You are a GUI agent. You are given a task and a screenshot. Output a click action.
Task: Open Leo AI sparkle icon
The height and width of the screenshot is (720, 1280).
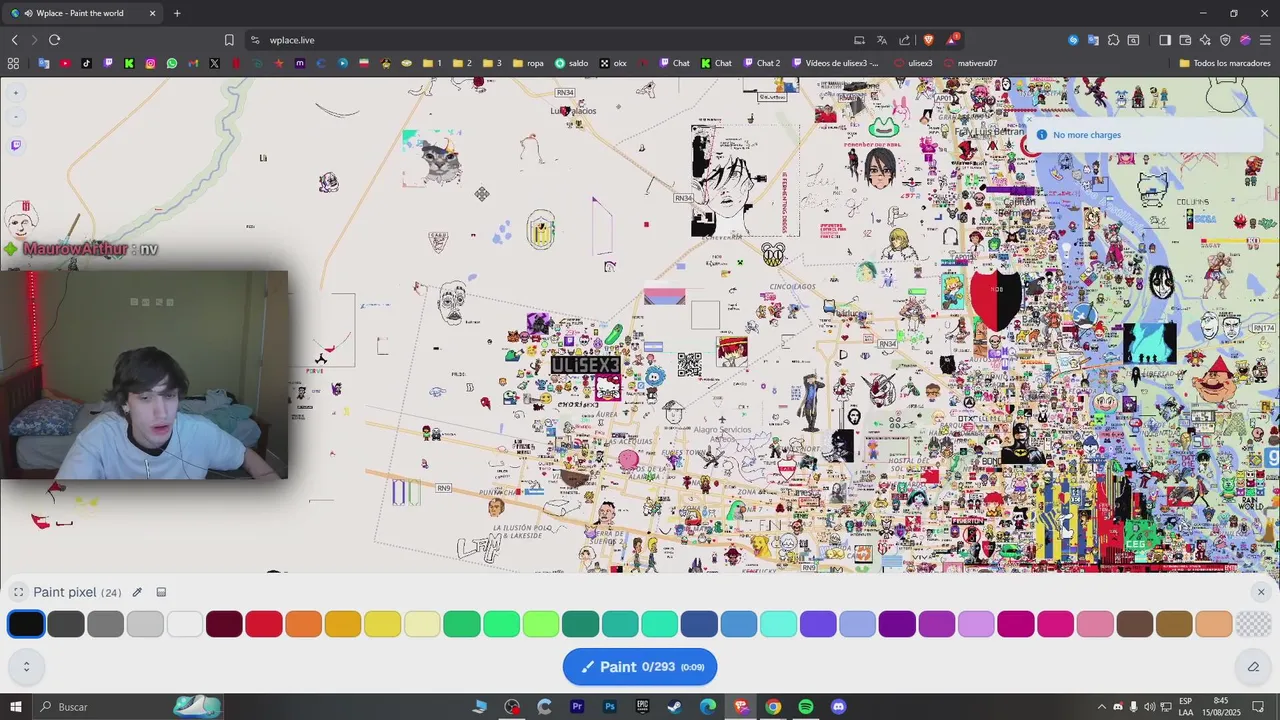[x=1205, y=40]
